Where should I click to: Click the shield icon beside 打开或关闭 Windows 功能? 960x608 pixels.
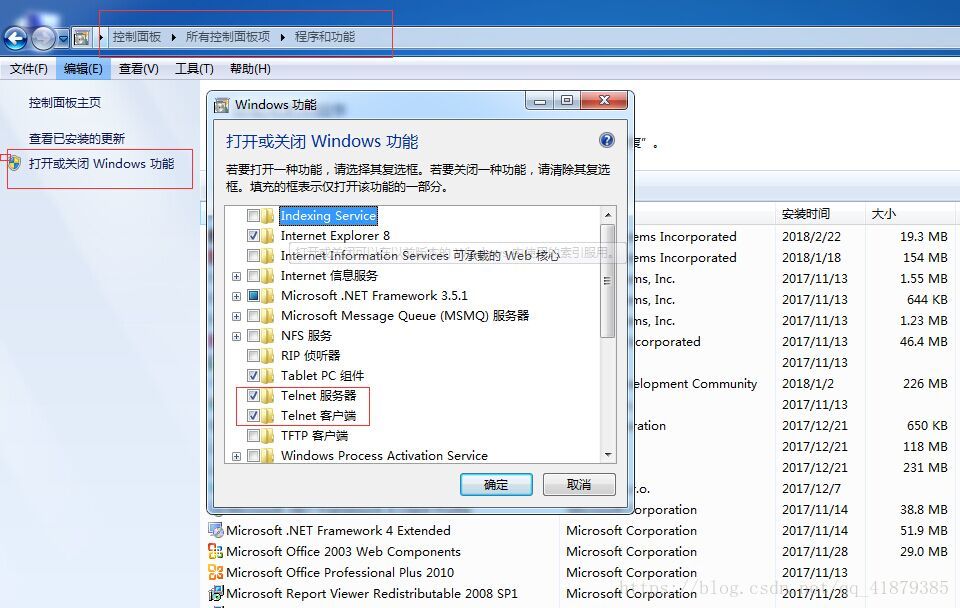[14, 163]
